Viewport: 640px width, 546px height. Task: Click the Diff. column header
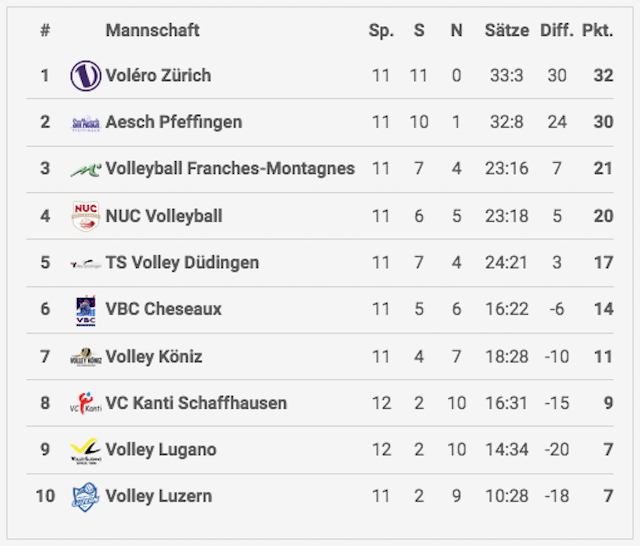click(557, 30)
